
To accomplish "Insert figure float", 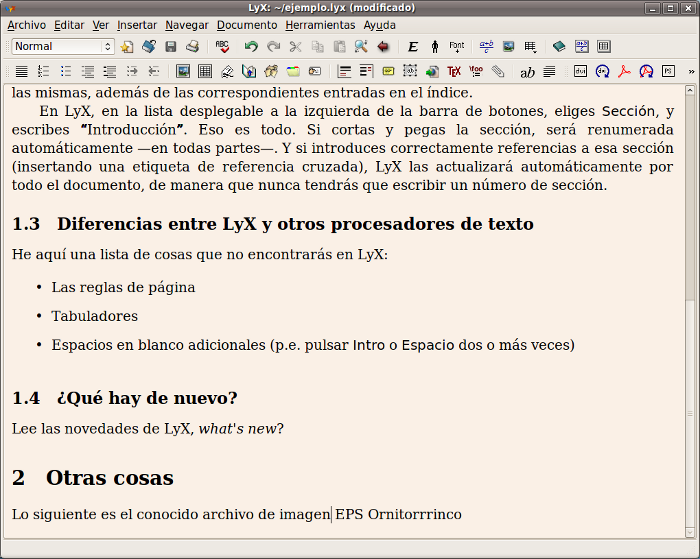I will (183, 71).
